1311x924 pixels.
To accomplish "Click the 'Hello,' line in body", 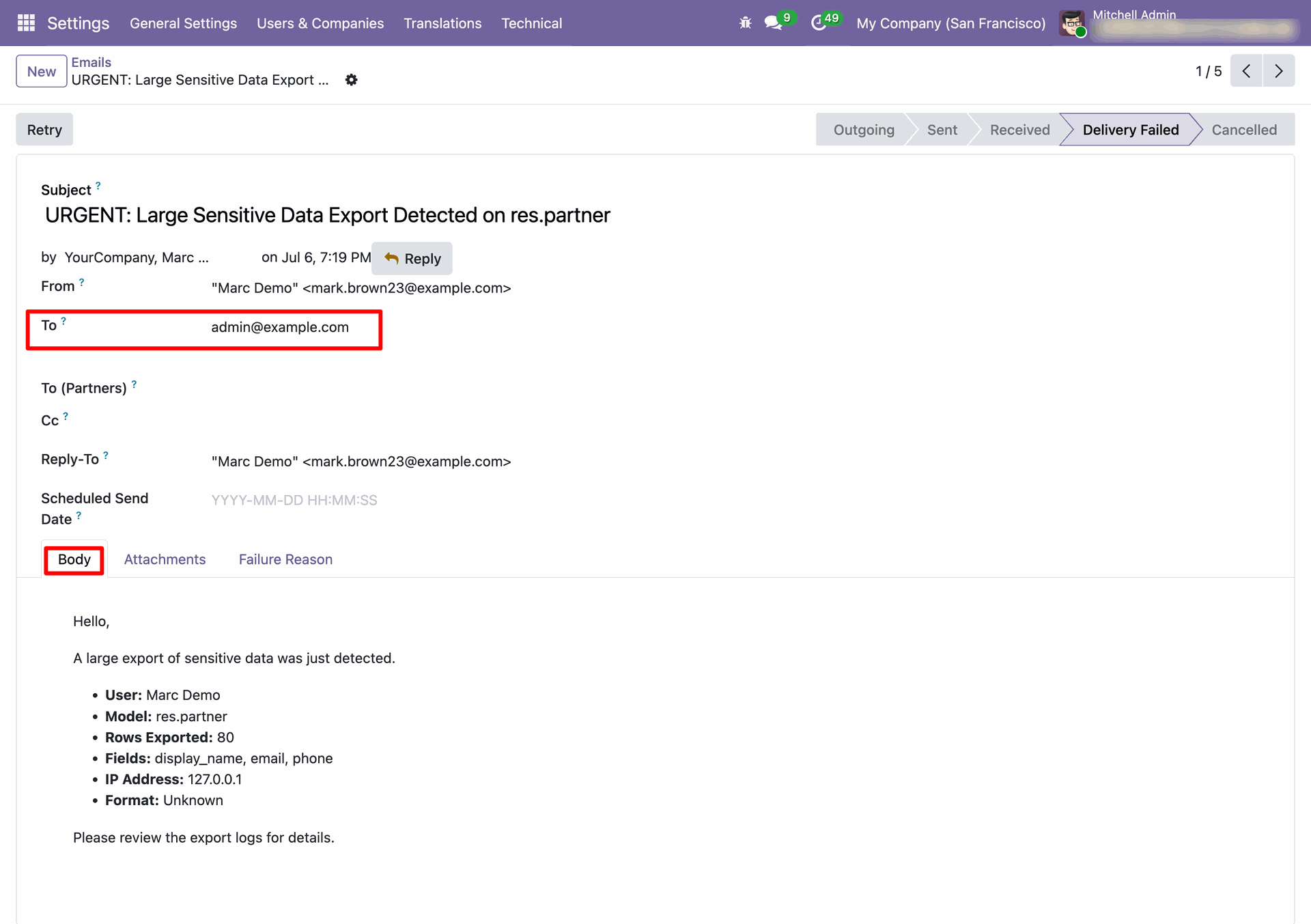I will point(91,621).
